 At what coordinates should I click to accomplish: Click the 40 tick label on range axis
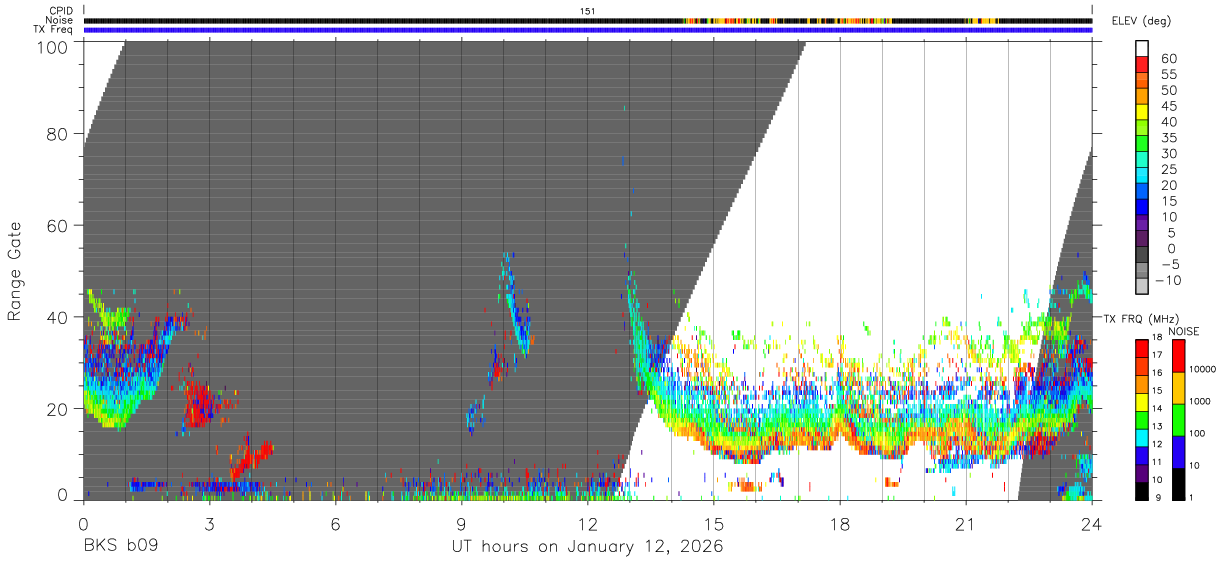pos(58,317)
